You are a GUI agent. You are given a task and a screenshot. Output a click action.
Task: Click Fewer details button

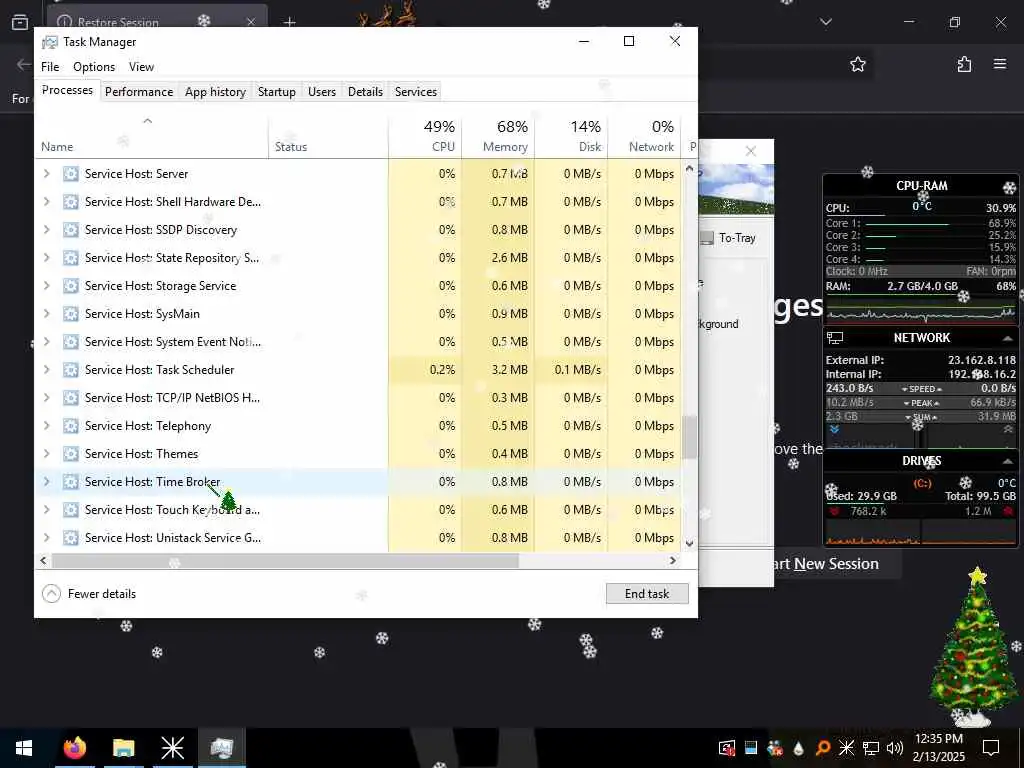click(89, 594)
